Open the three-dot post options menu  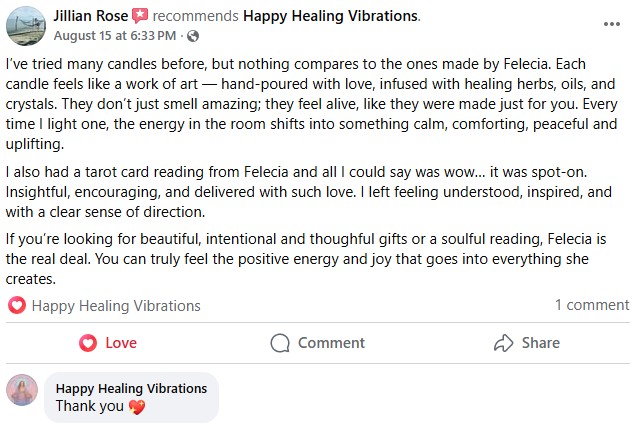point(611,24)
